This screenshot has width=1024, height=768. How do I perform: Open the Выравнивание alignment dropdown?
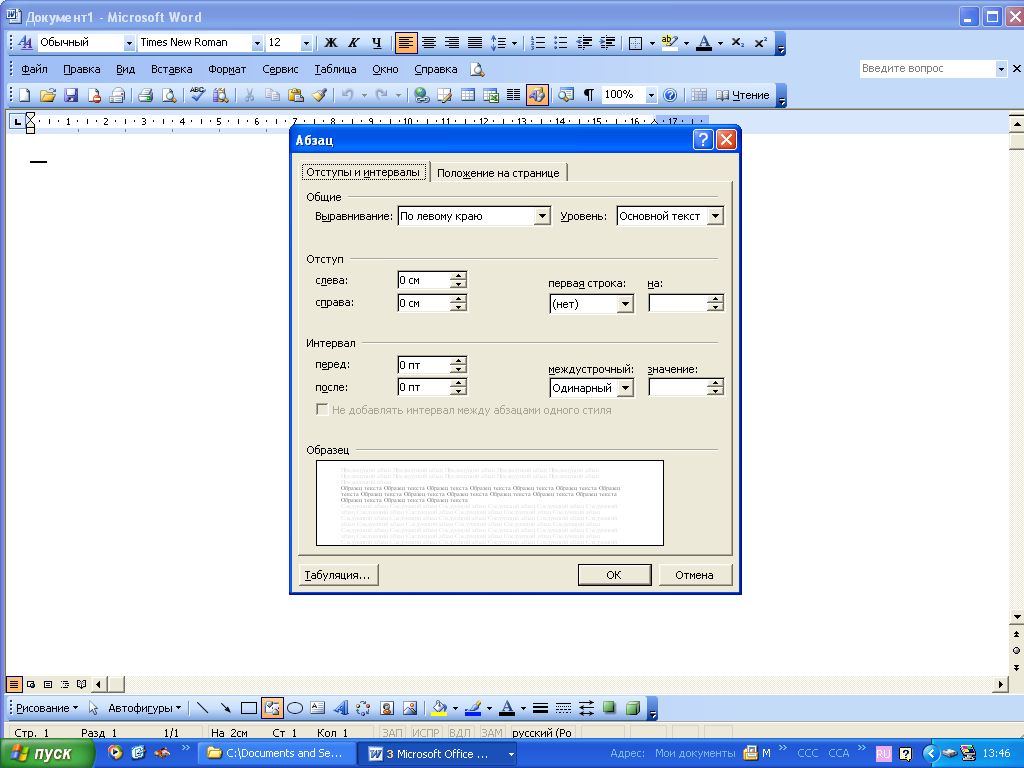click(x=541, y=216)
